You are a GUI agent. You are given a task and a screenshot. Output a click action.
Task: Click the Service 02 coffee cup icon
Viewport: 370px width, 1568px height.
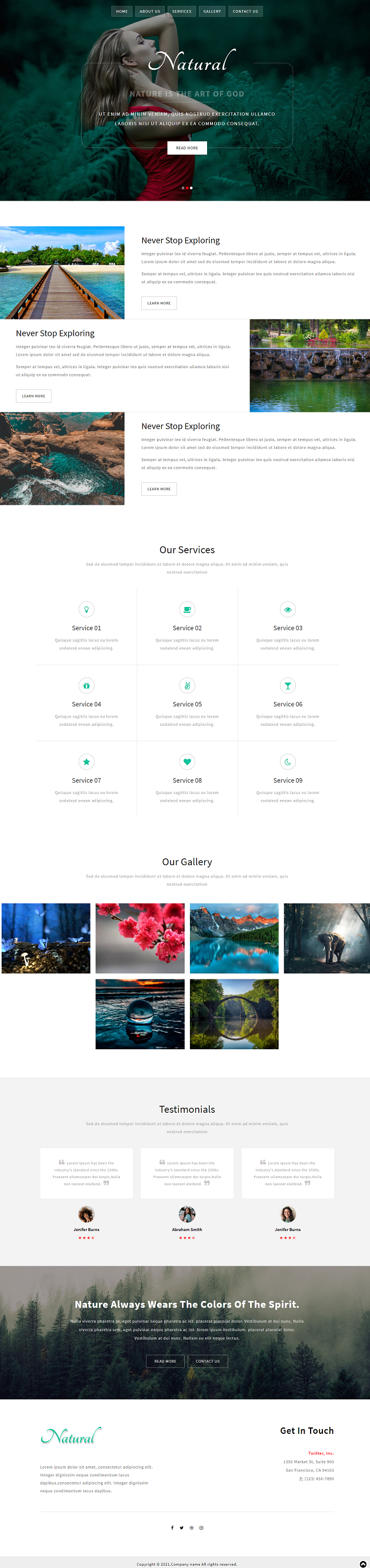tap(187, 609)
